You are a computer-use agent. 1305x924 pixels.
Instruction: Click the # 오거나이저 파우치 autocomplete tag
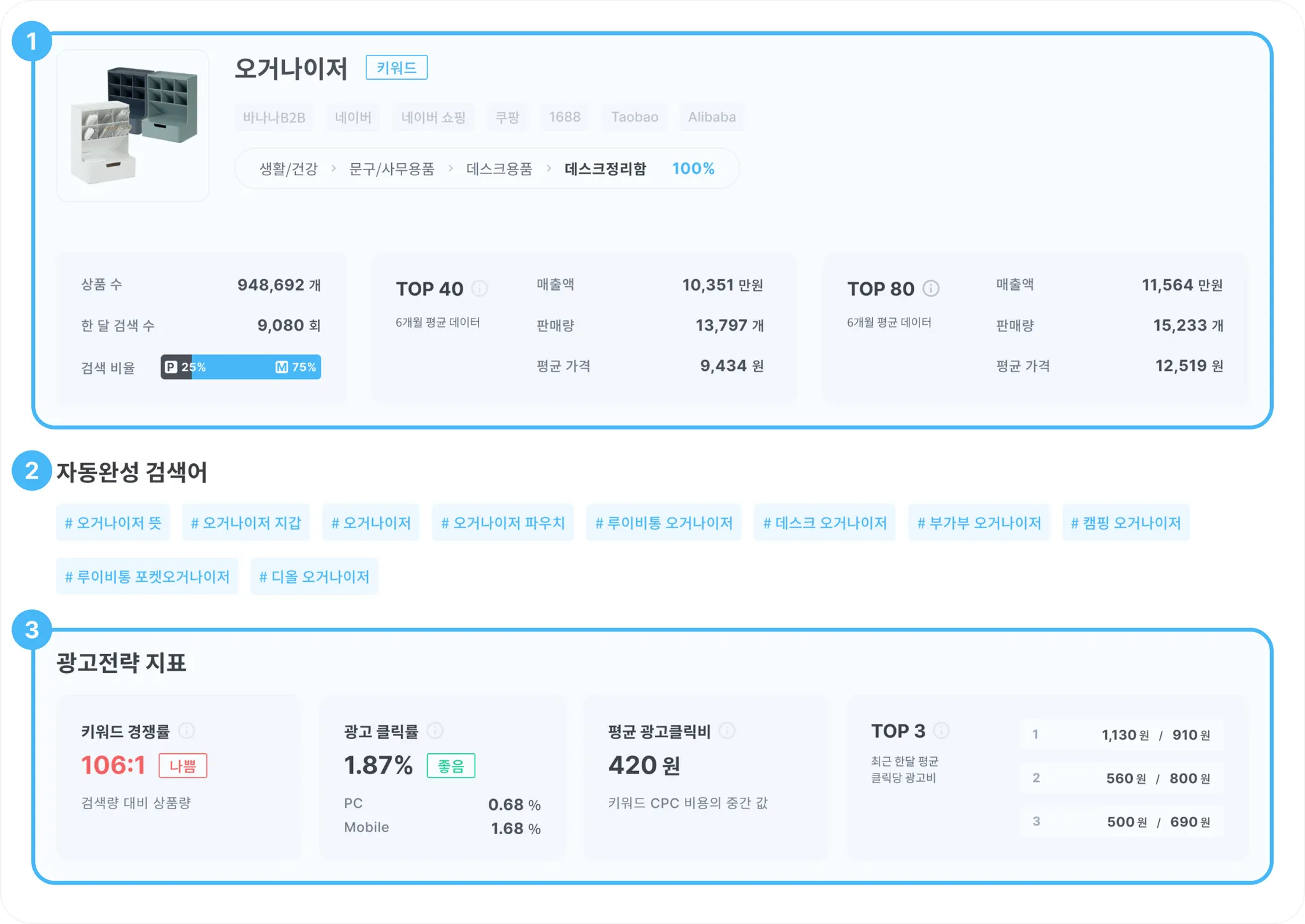tap(503, 523)
